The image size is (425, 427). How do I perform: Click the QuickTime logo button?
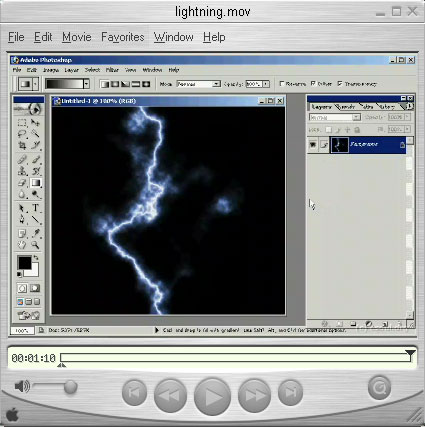[379, 388]
